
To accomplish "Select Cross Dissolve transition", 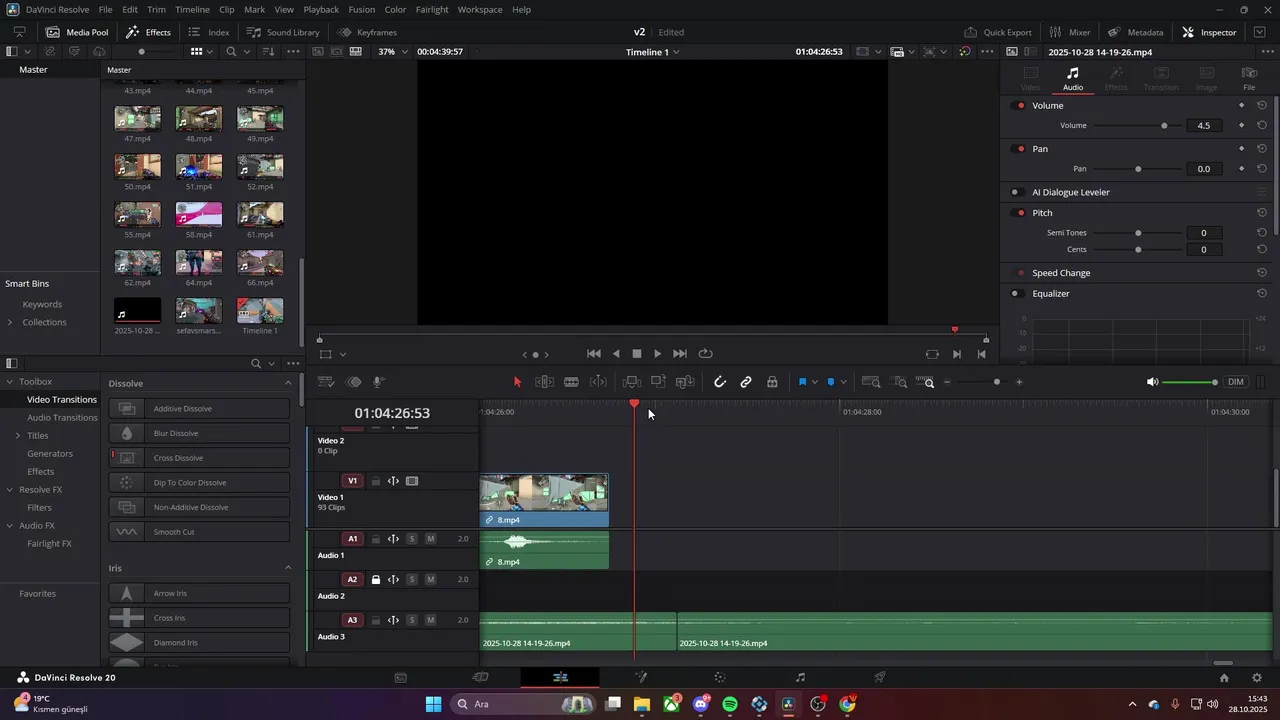I will click(199, 458).
